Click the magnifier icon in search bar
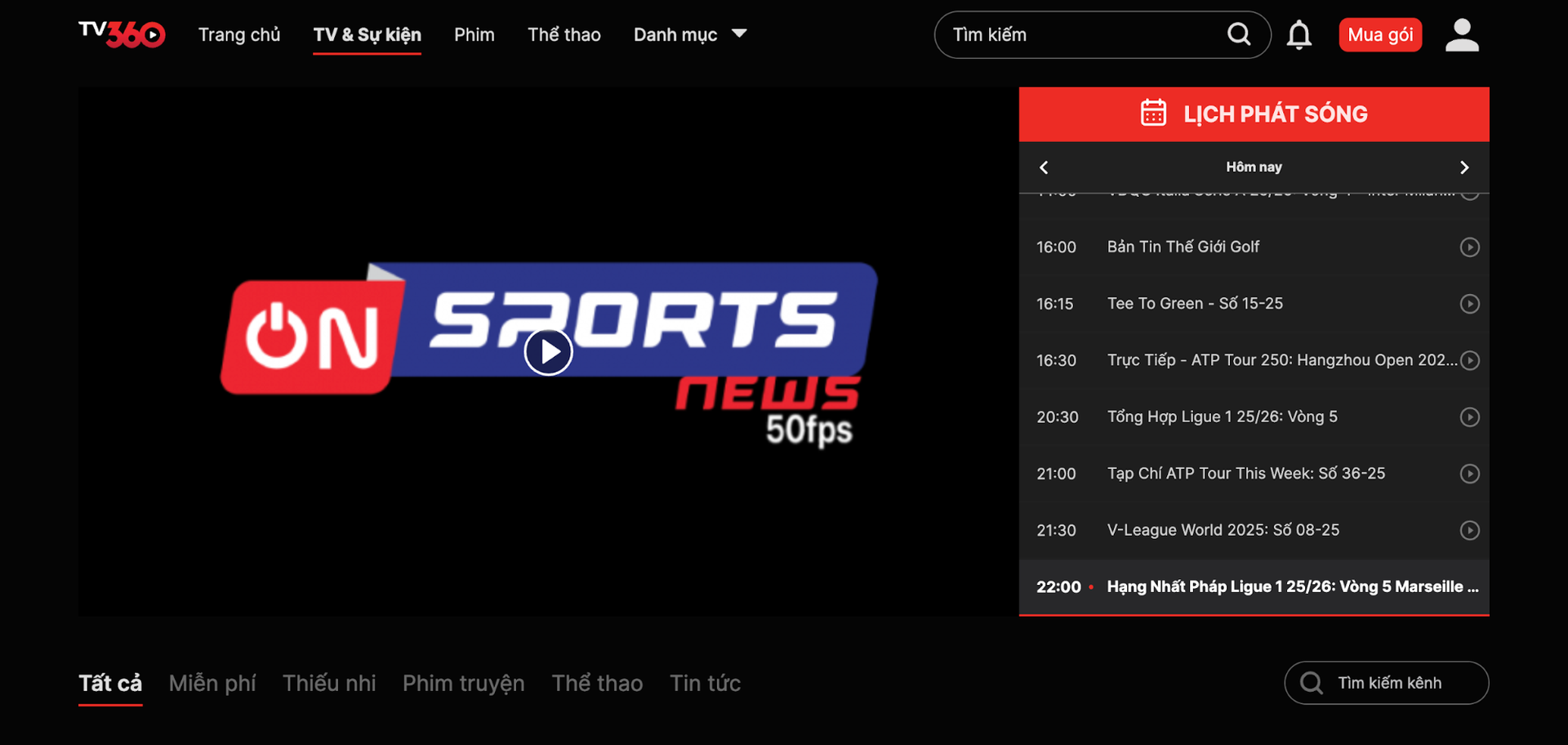 (1238, 34)
